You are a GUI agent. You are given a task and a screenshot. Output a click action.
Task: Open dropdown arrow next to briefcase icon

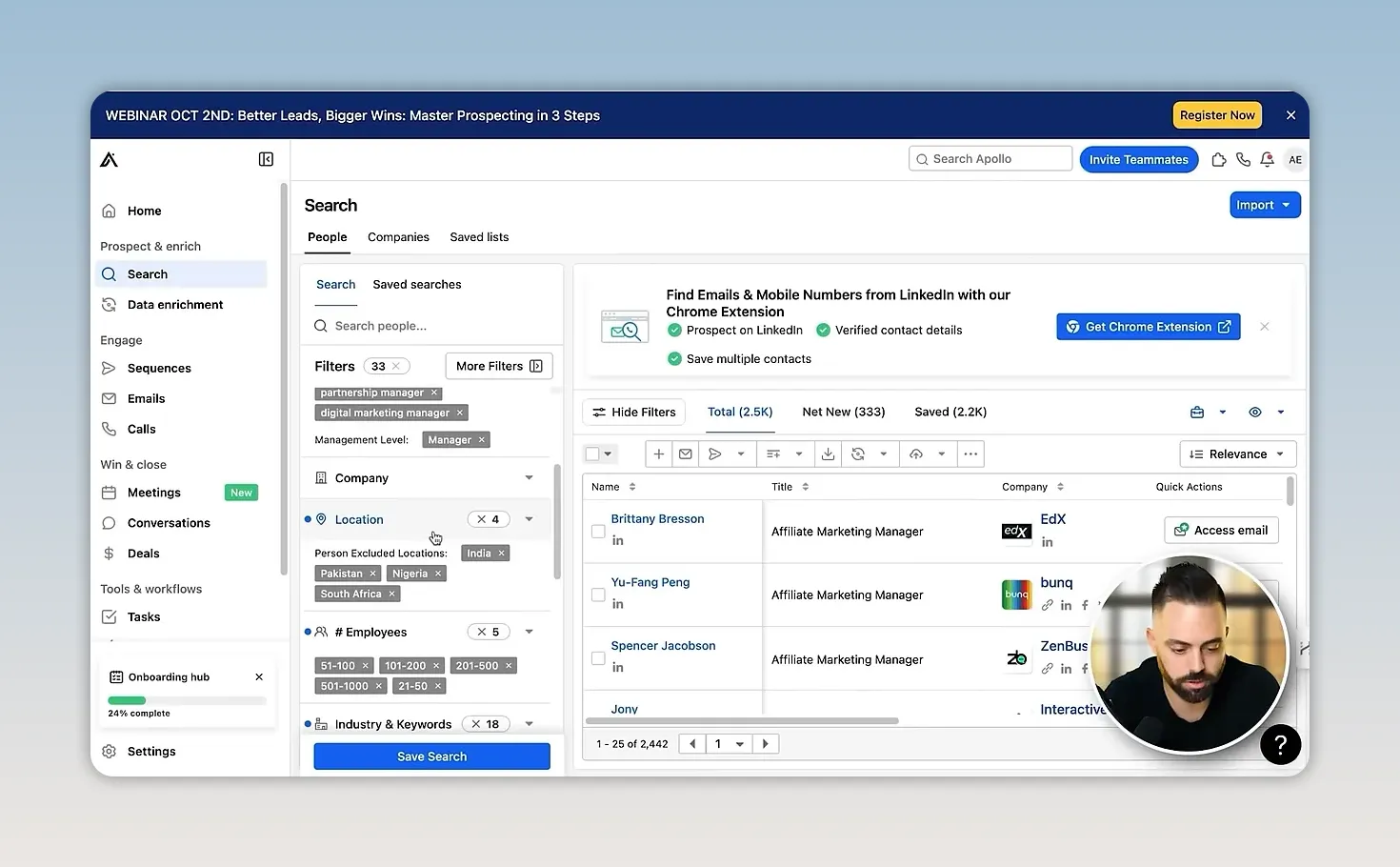coord(1223,413)
